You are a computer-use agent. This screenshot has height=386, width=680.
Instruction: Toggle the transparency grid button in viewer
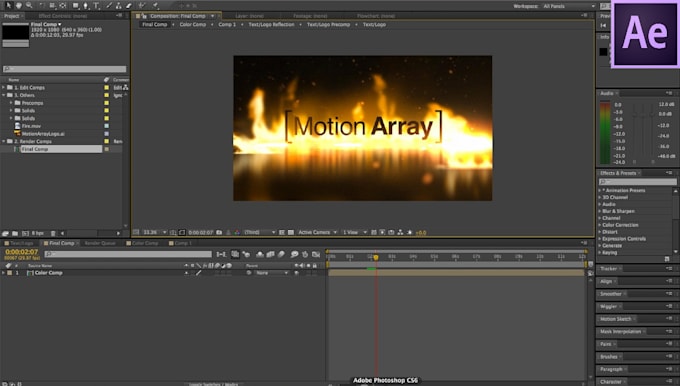coord(291,232)
